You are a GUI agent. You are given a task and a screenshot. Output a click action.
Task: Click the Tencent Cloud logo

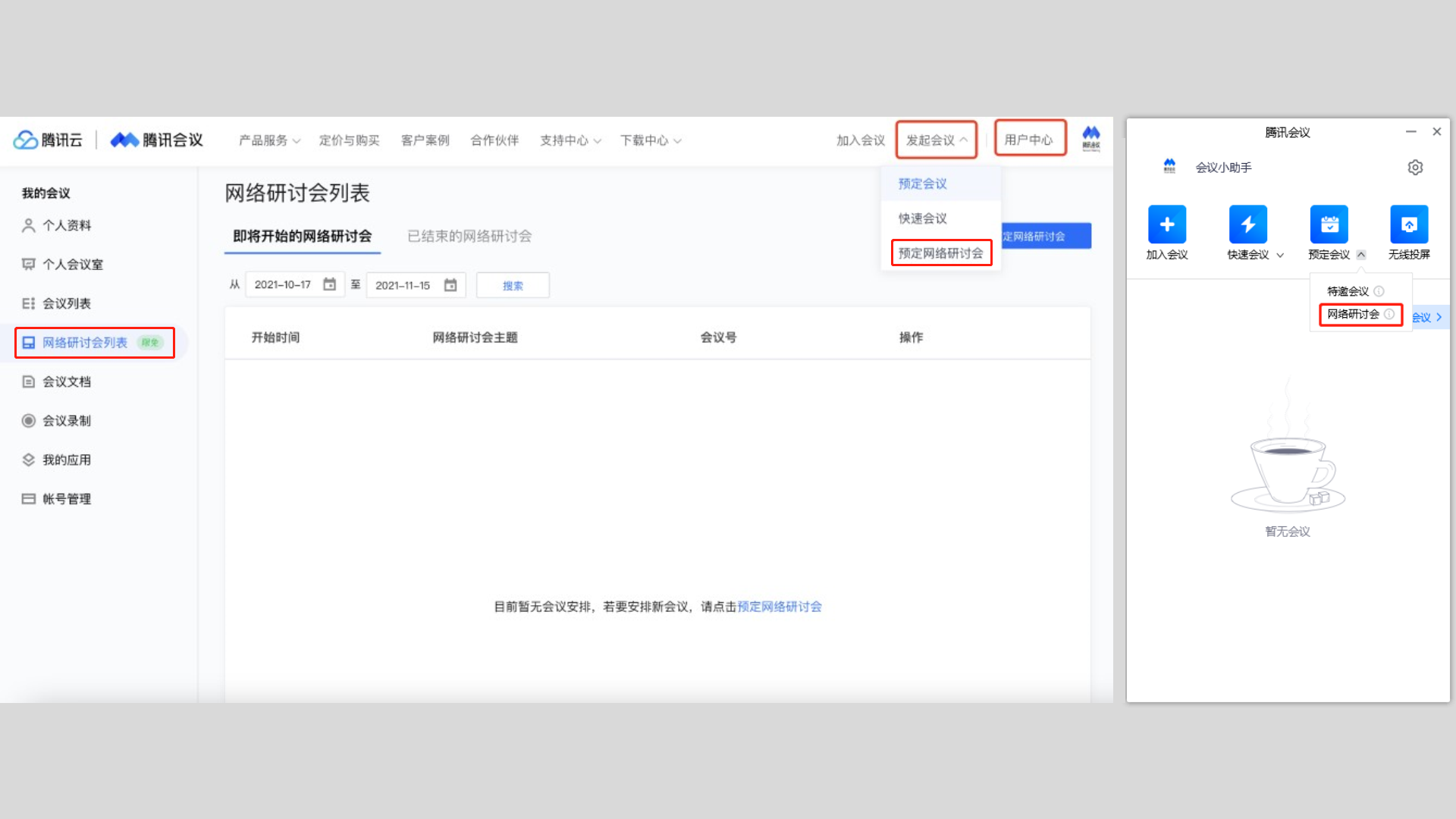tap(48, 140)
